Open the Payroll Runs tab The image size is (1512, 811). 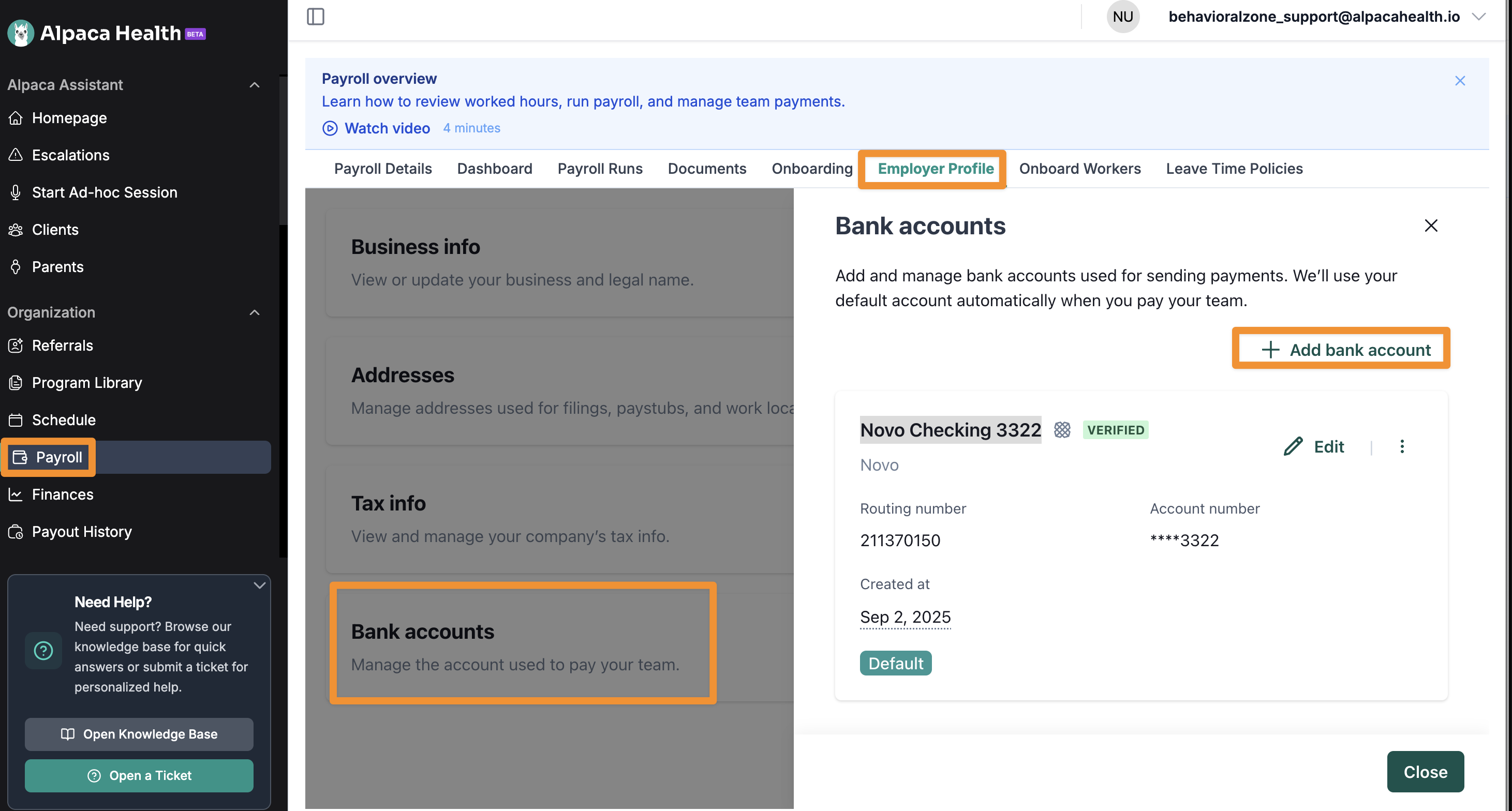pos(600,169)
